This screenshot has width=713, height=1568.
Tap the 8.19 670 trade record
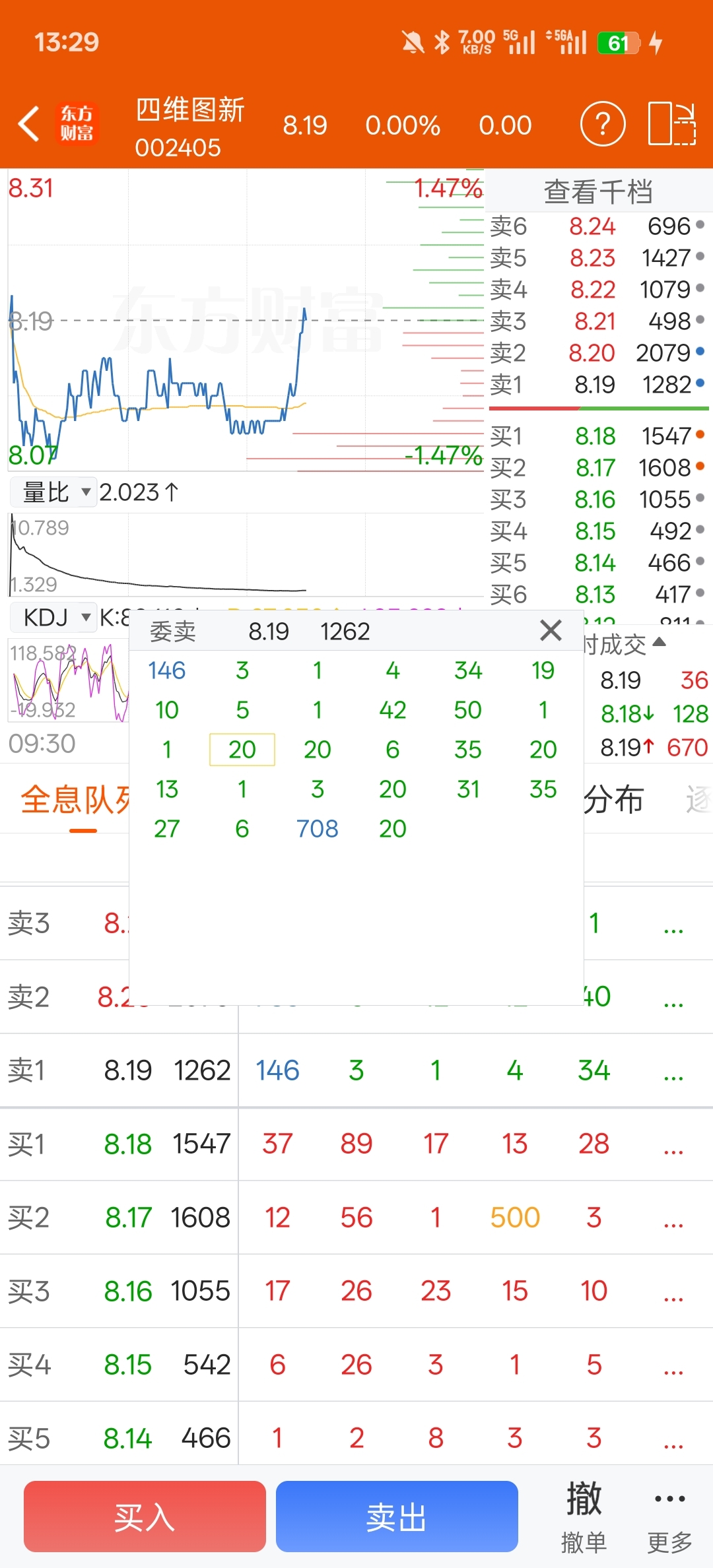[654, 747]
